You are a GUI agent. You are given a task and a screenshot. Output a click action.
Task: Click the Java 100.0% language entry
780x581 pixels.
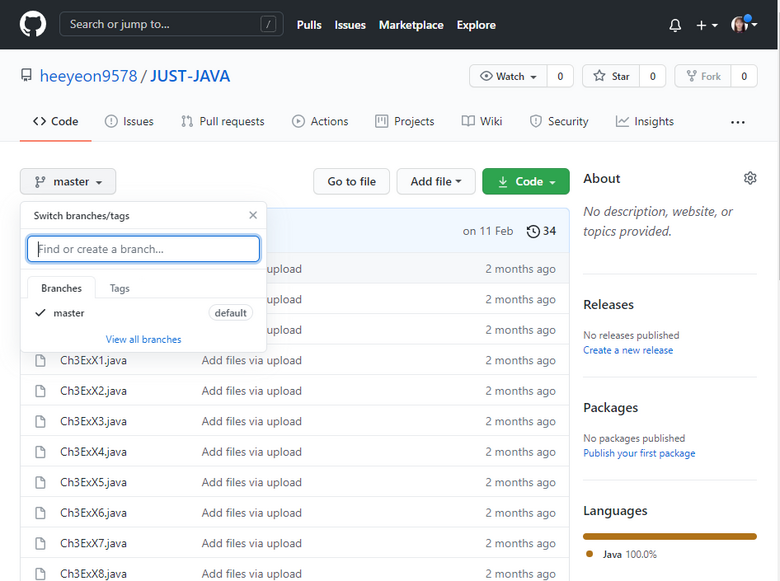pos(622,554)
